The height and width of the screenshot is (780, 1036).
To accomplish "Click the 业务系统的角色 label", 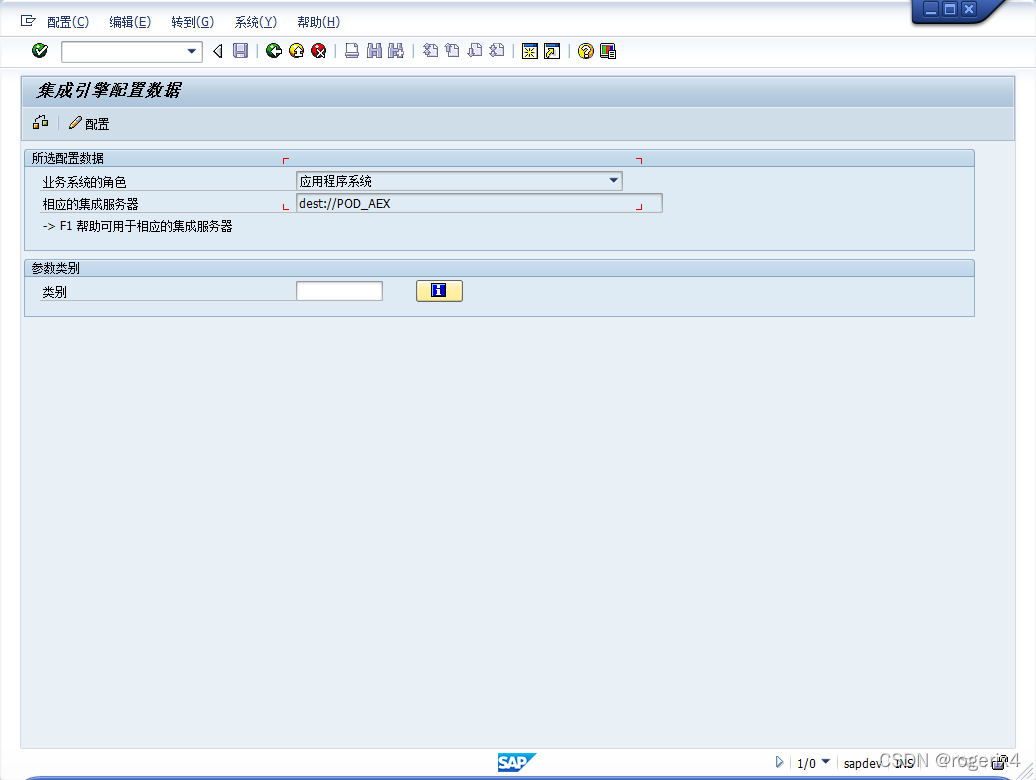I will coord(84,182).
